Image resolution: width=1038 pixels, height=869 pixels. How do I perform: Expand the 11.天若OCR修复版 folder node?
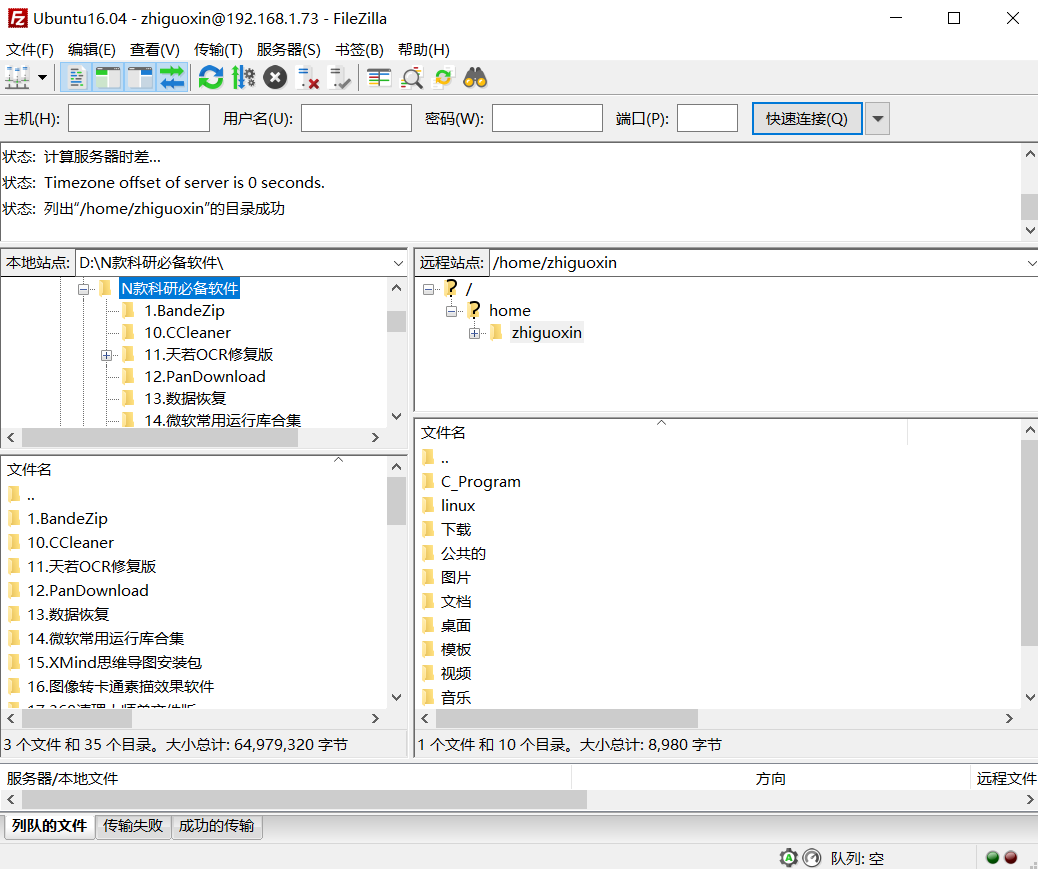tap(106, 355)
